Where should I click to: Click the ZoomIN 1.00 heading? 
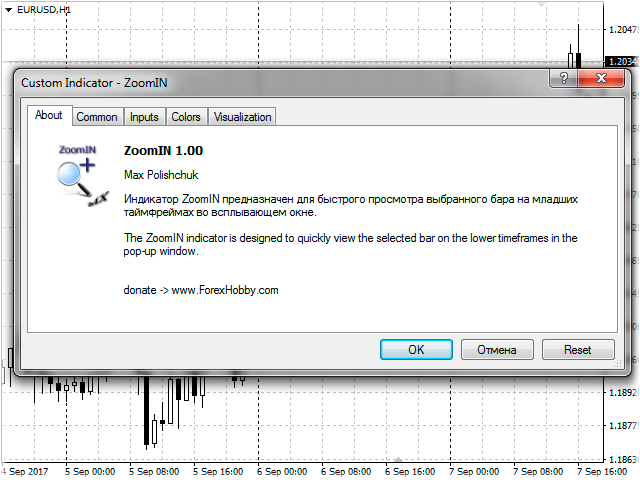point(163,151)
